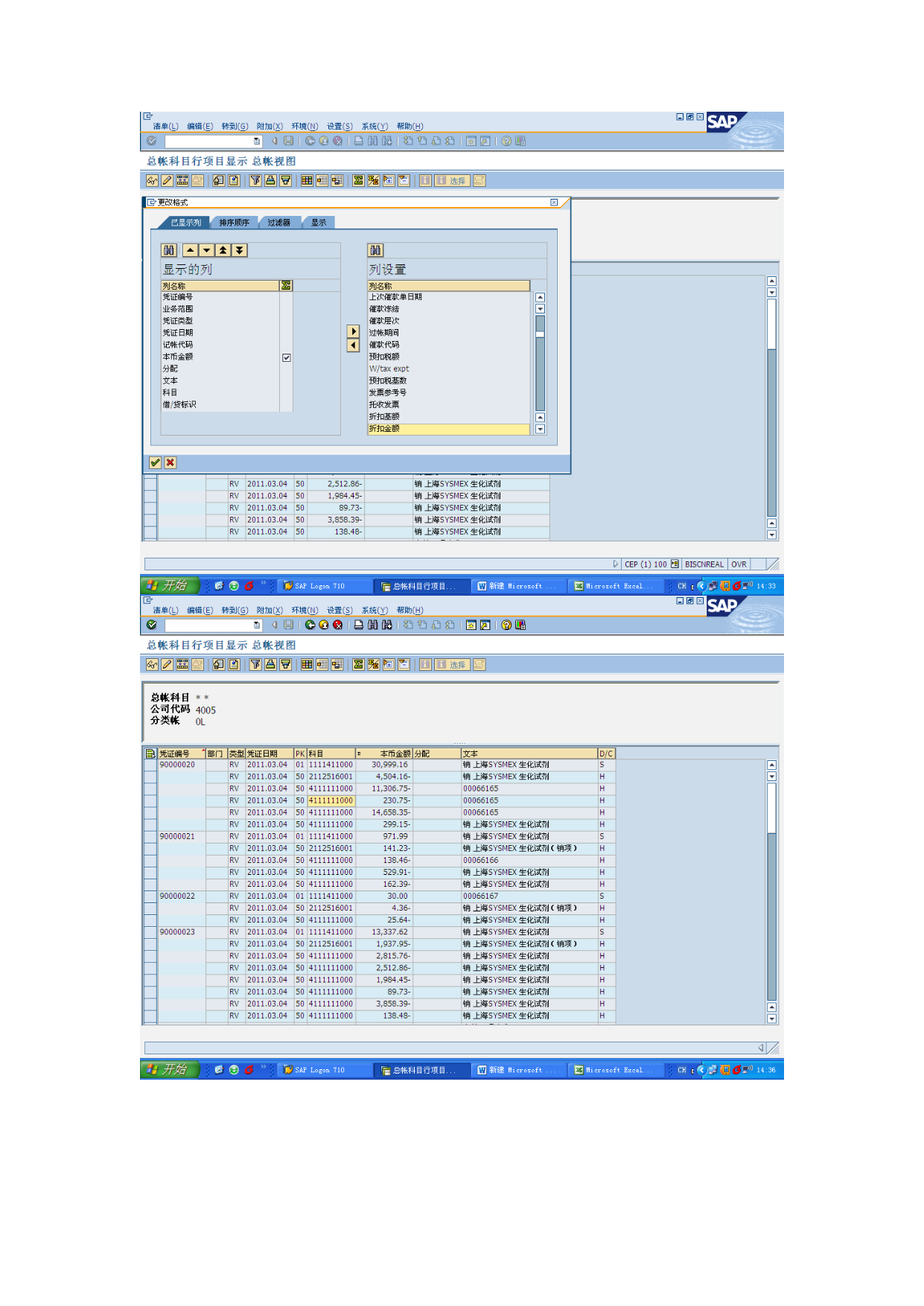This screenshot has width=924, height=1306.
Task: Click Change document pencil icon in 4005 list window
Action: 168,664
